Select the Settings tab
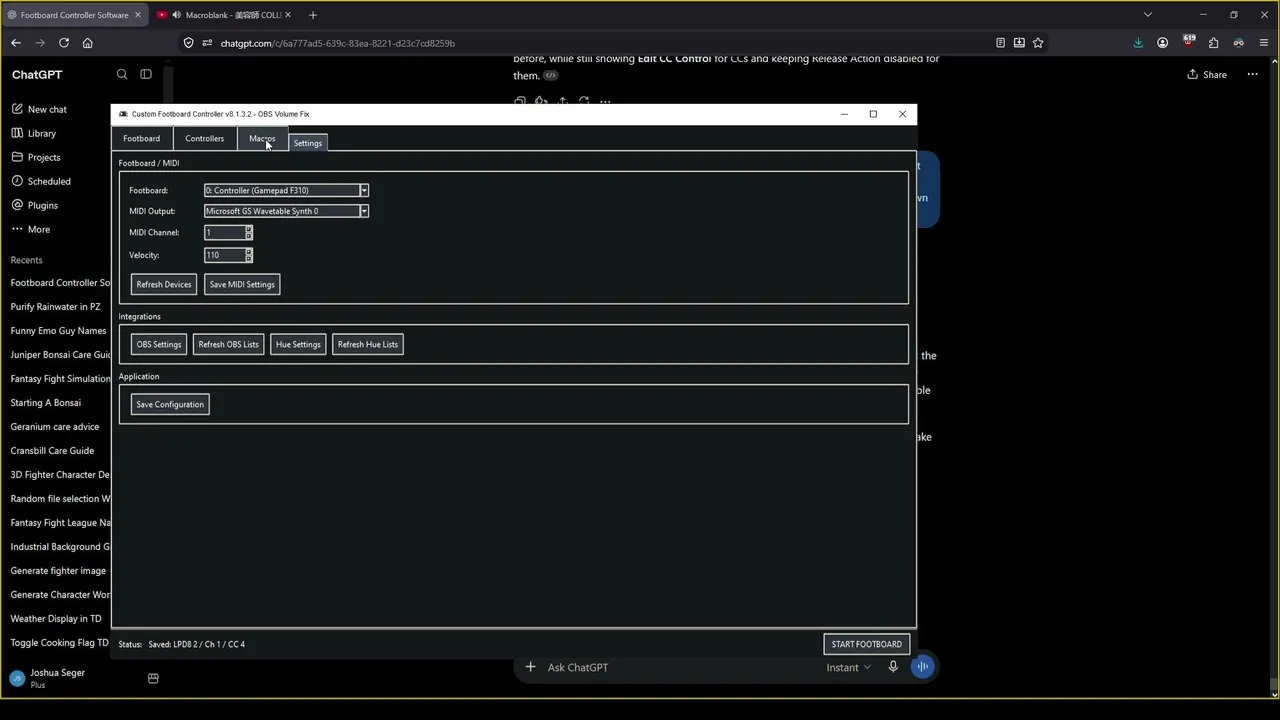Image resolution: width=1280 pixels, height=720 pixels. [308, 143]
